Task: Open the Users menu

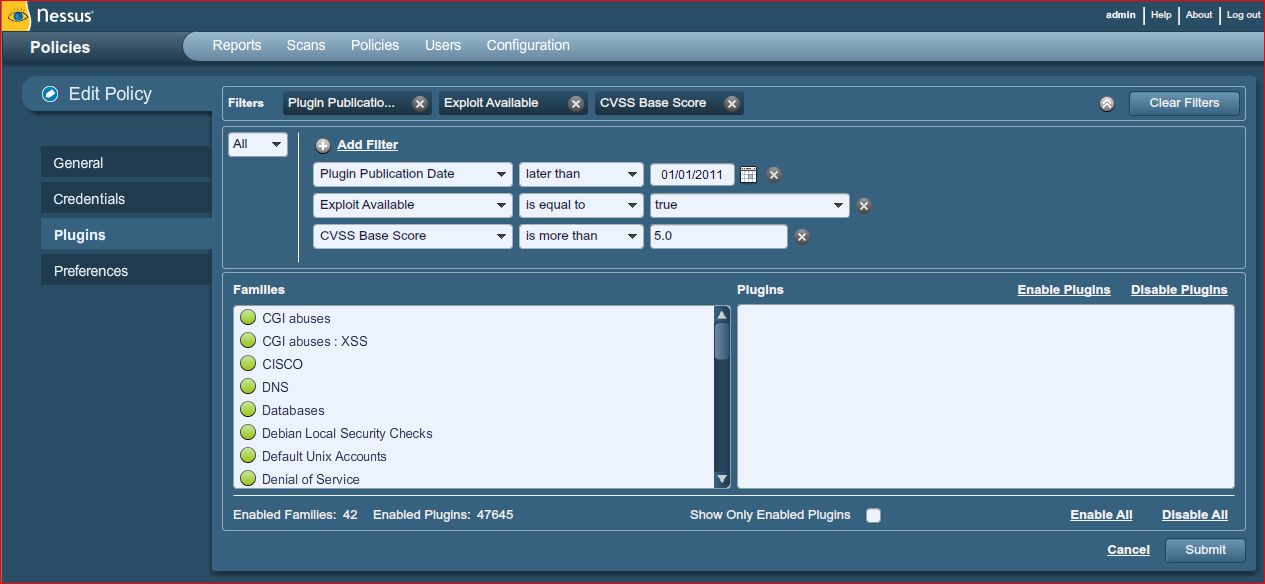Action: coord(443,46)
